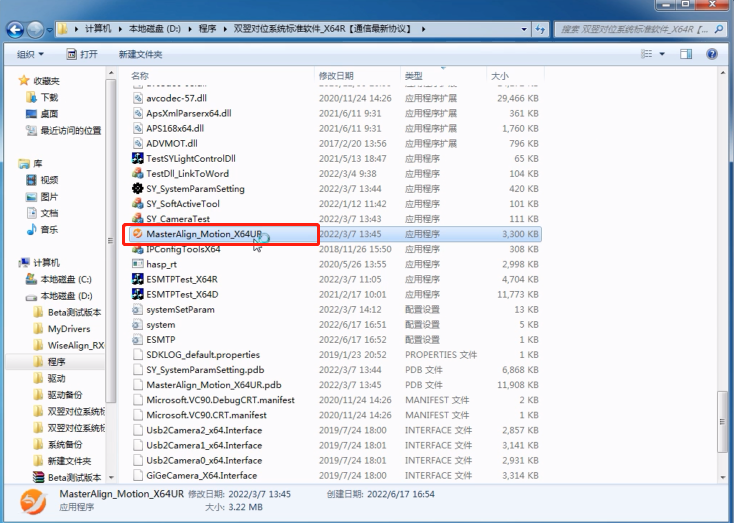The width and height of the screenshot is (734, 523).
Task: Open the 下载 favorites folder
Action: pos(48,97)
